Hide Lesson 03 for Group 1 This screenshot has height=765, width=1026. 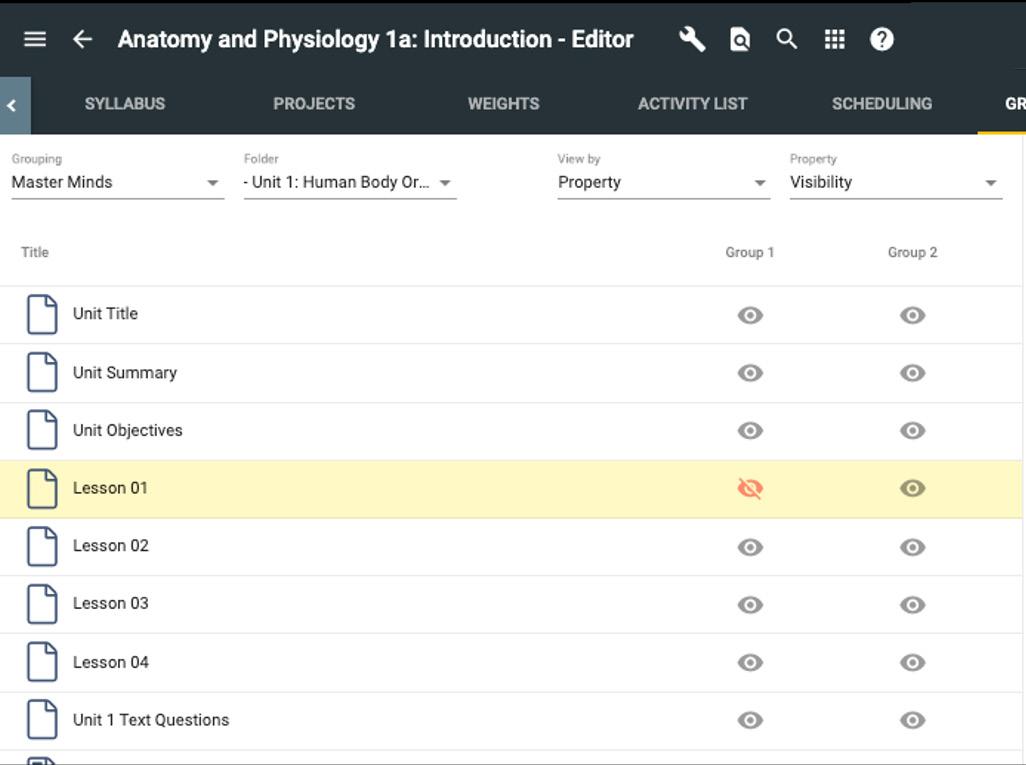point(750,604)
